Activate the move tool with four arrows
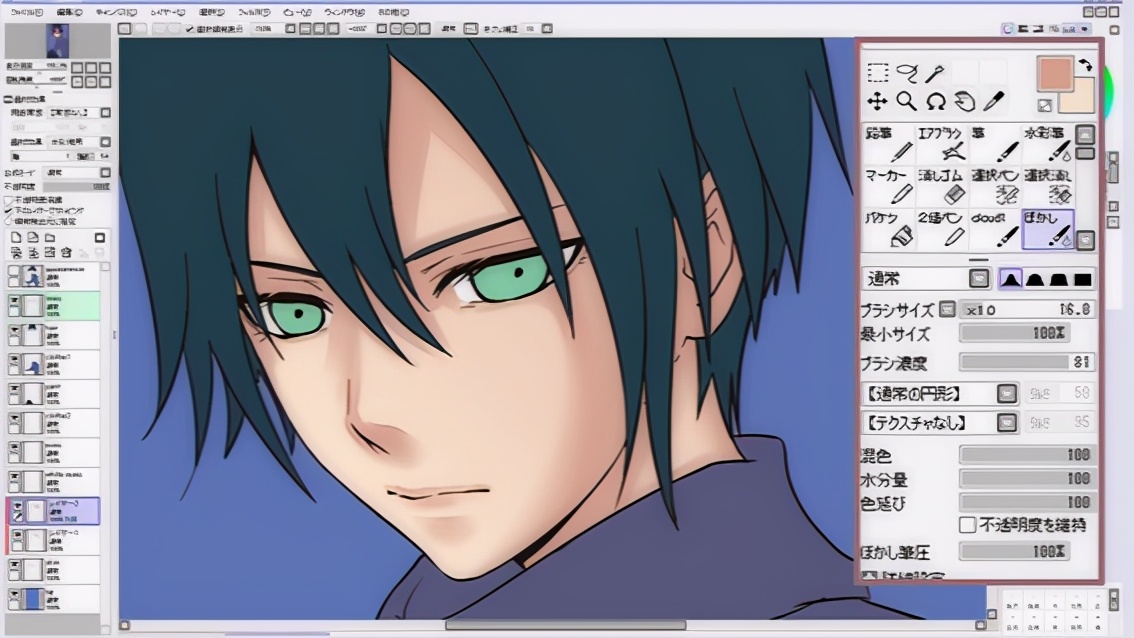 pos(877,101)
